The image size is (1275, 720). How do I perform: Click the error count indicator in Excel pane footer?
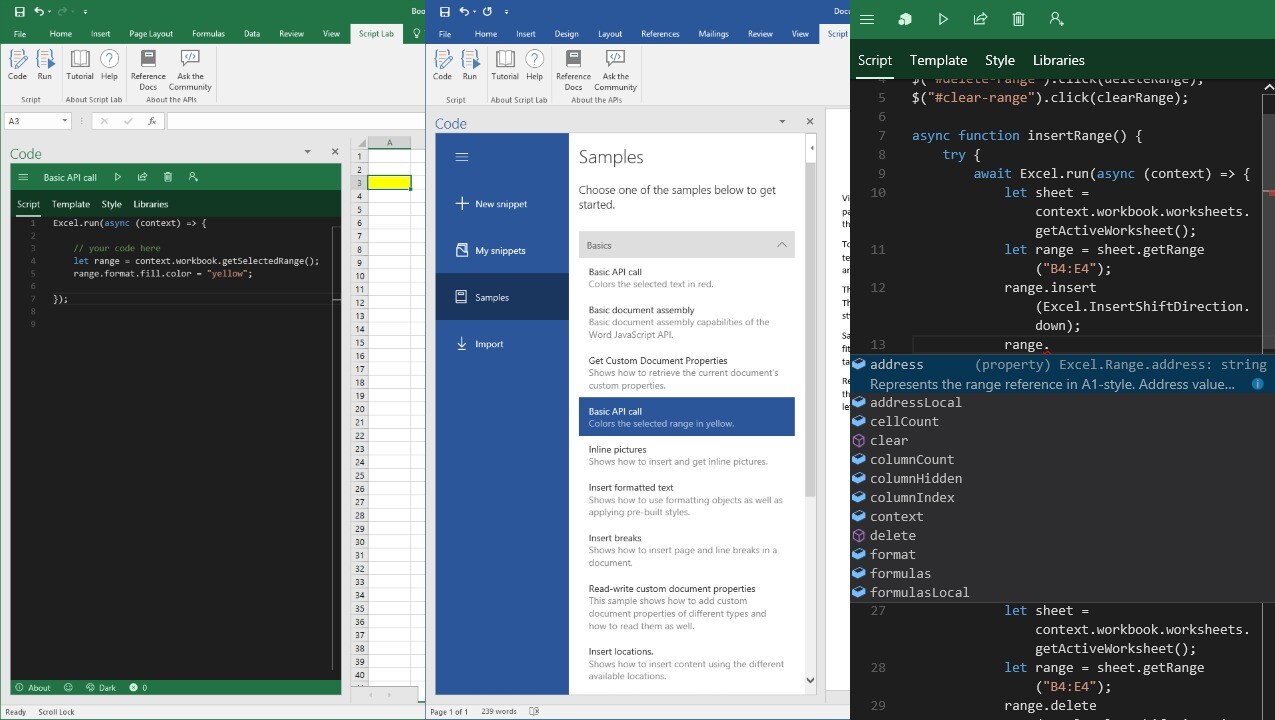click(x=139, y=687)
